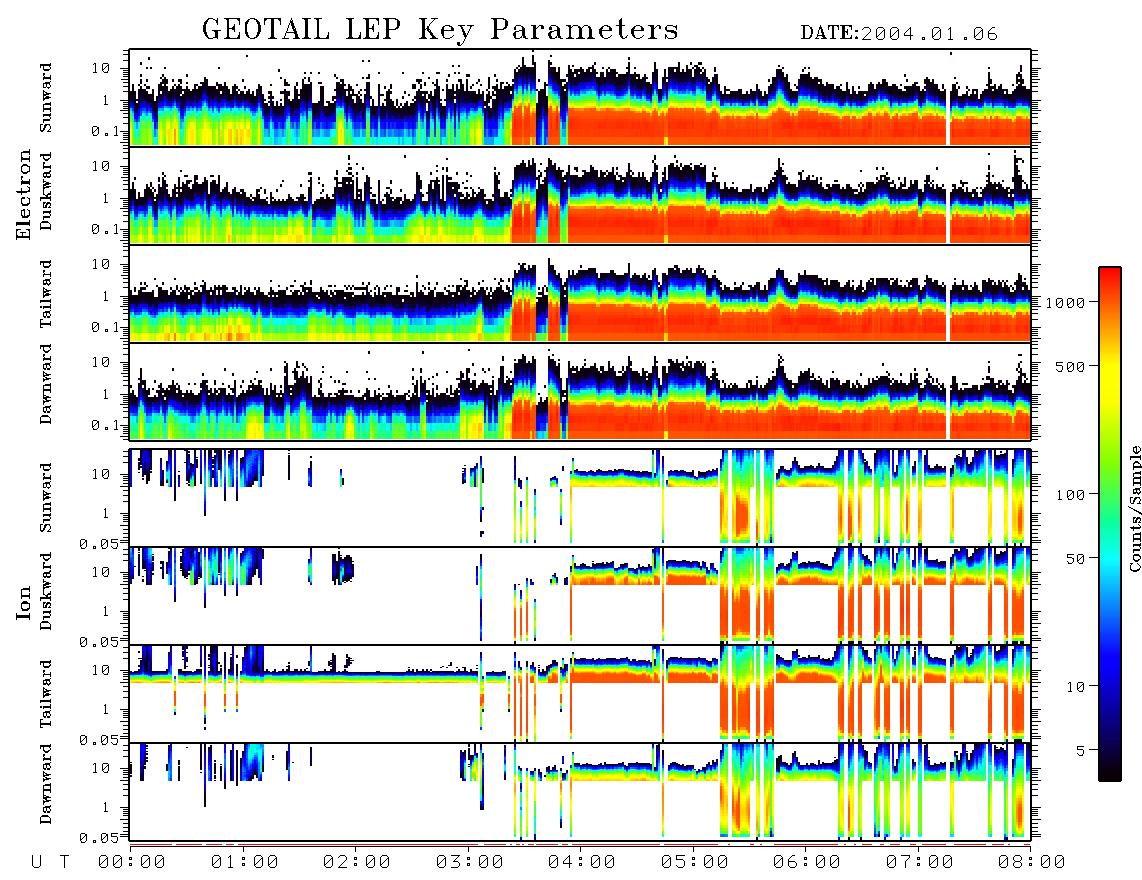
Task: Click inside the Ion Dawnward spectrogram plot
Action: (580, 792)
